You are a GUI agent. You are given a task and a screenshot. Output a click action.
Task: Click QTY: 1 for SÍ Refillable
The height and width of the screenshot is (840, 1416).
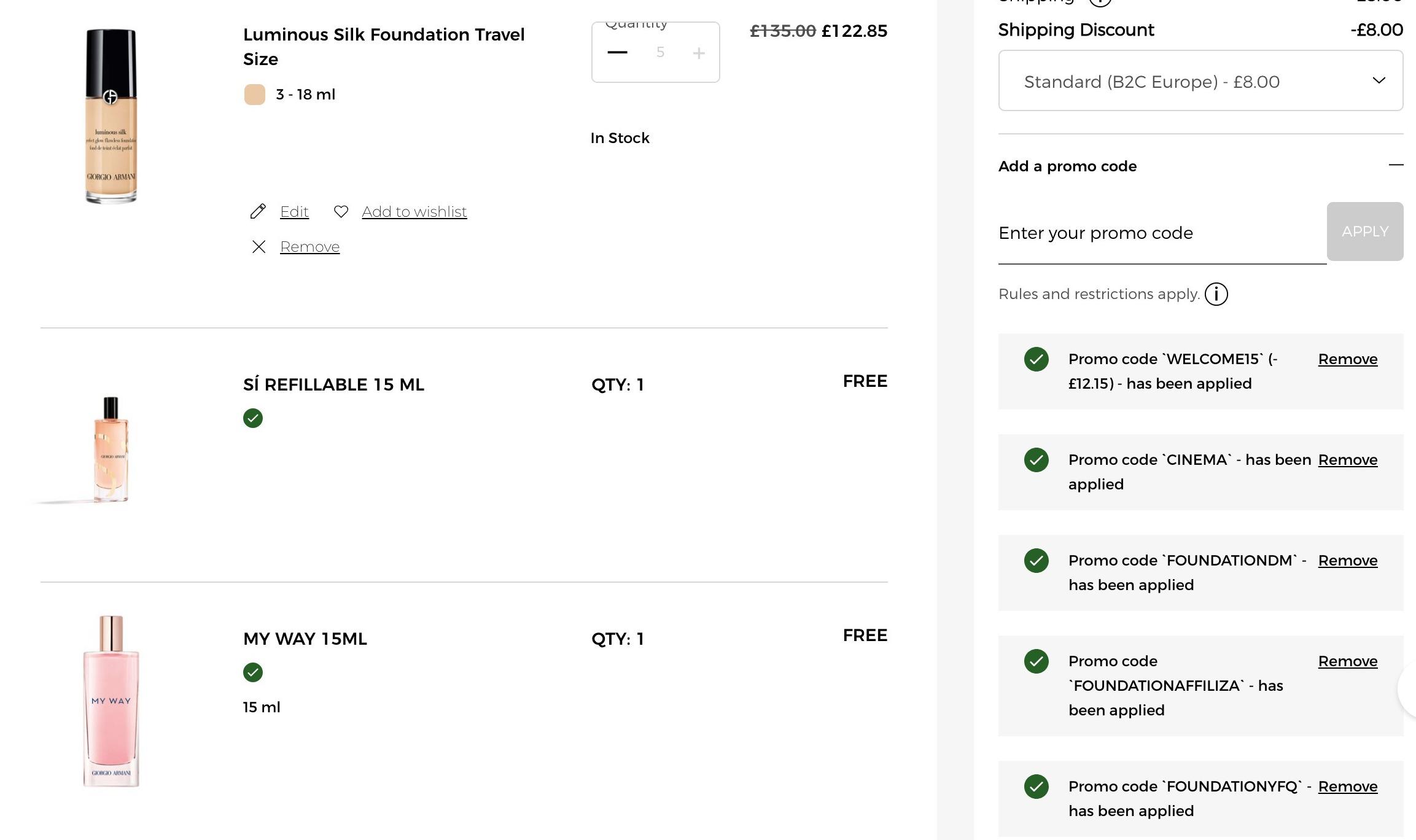click(618, 384)
